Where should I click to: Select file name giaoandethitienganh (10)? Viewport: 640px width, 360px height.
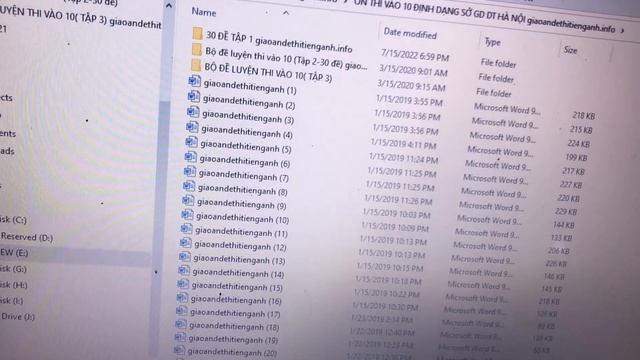click(x=242, y=218)
